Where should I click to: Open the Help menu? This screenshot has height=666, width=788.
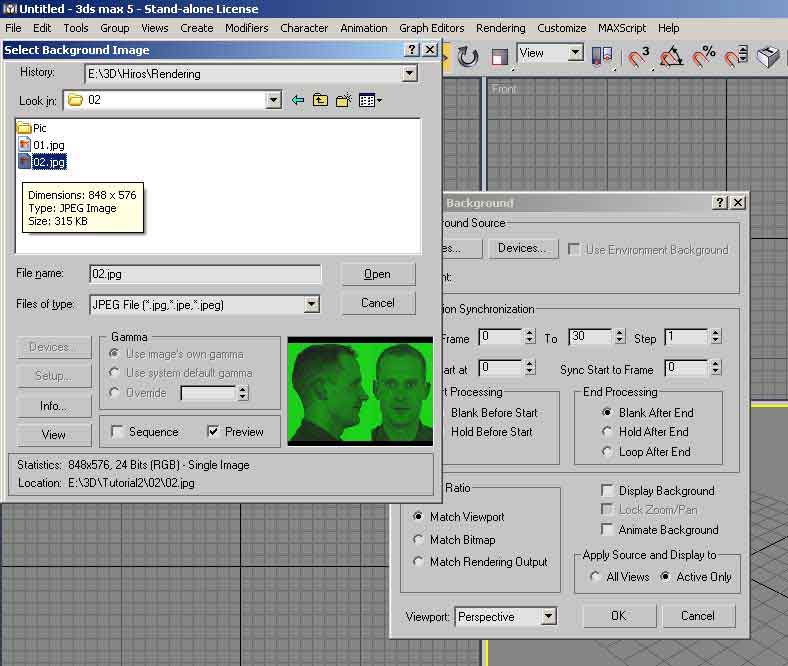668,28
